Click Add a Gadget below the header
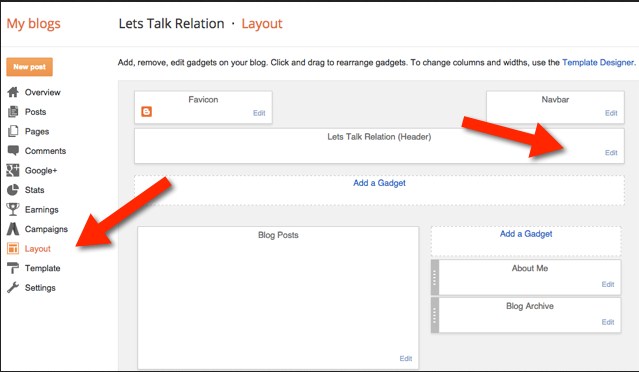The height and width of the screenshot is (372, 639). [379, 183]
